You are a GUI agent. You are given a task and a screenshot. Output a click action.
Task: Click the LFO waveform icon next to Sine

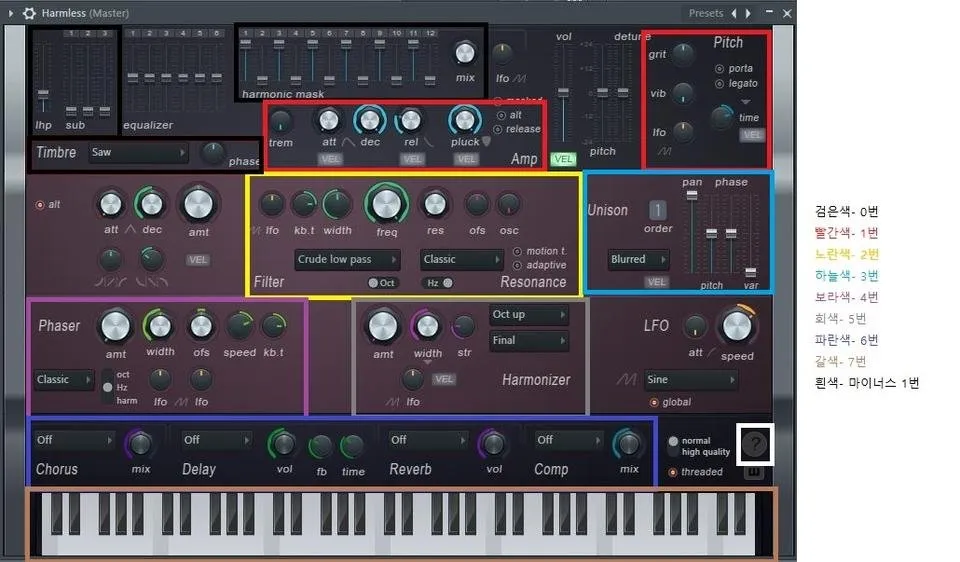click(x=626, y=380)
